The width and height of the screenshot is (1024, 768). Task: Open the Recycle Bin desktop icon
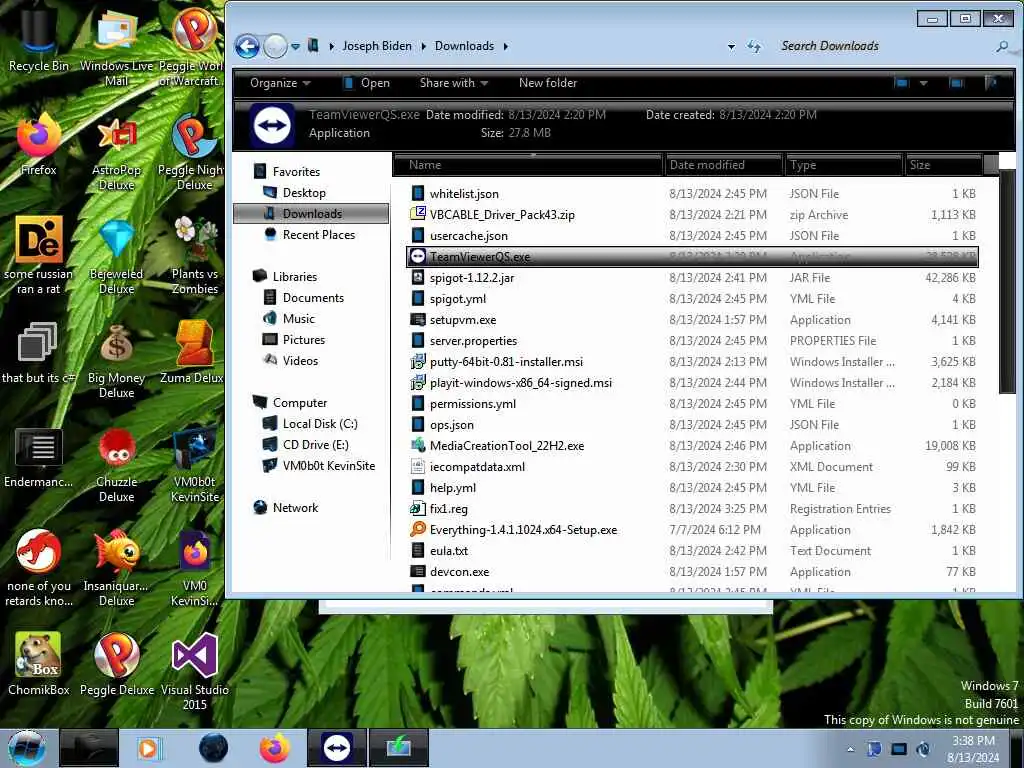pos(39,39)
